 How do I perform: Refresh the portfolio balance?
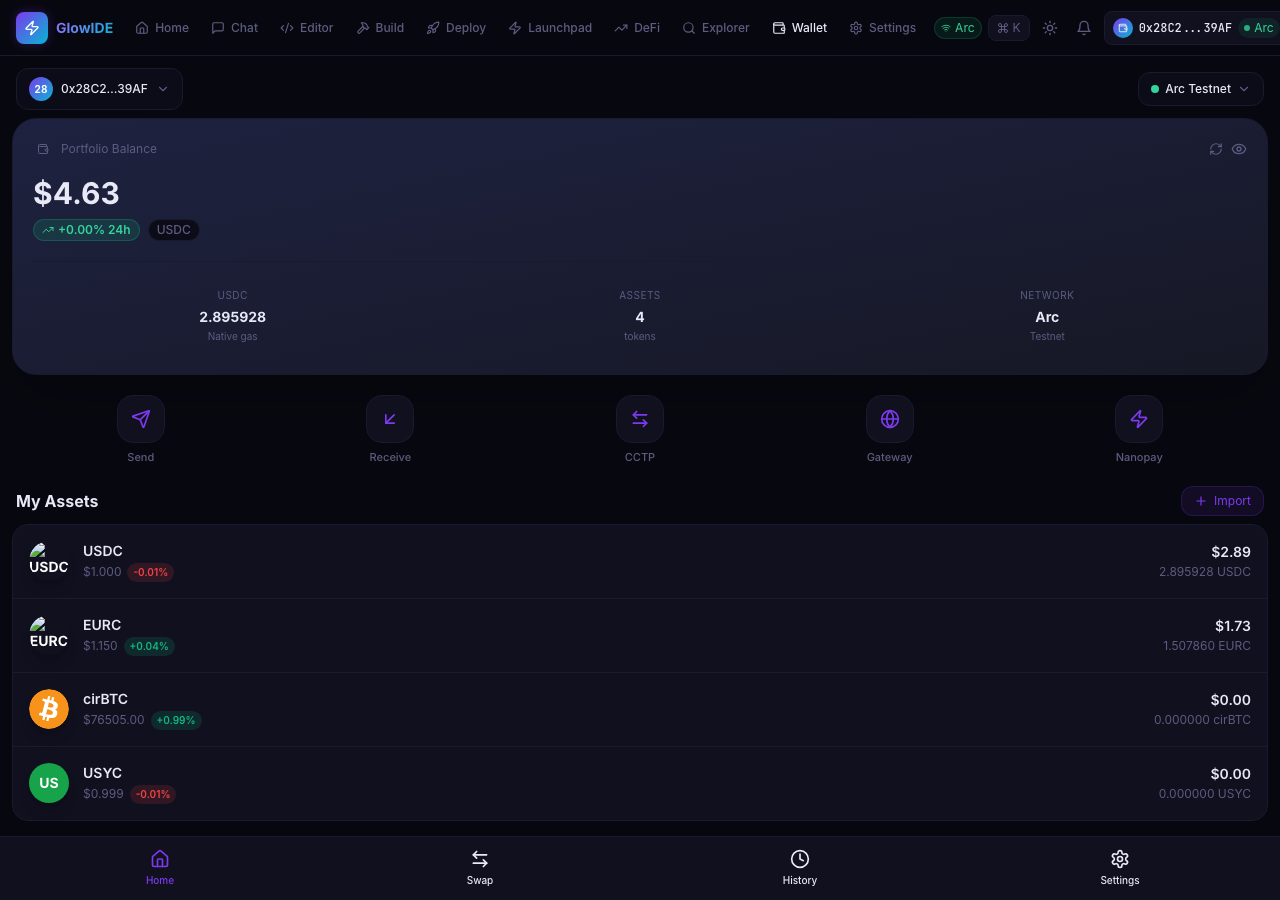click(x=1216, y=149)
